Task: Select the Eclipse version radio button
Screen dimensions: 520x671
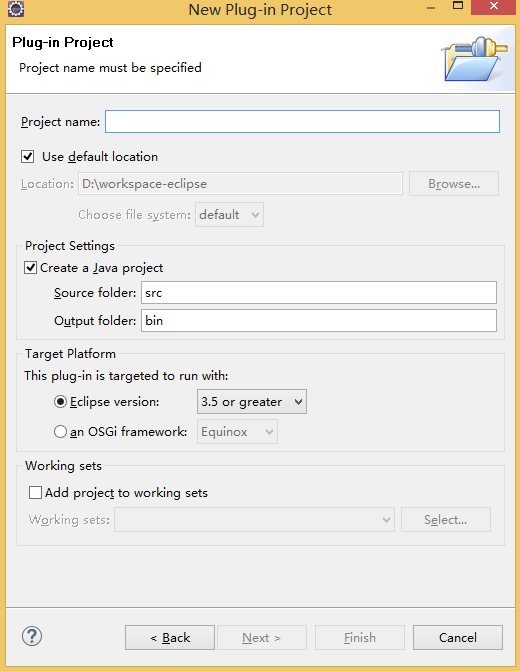Action: [60, 402]
